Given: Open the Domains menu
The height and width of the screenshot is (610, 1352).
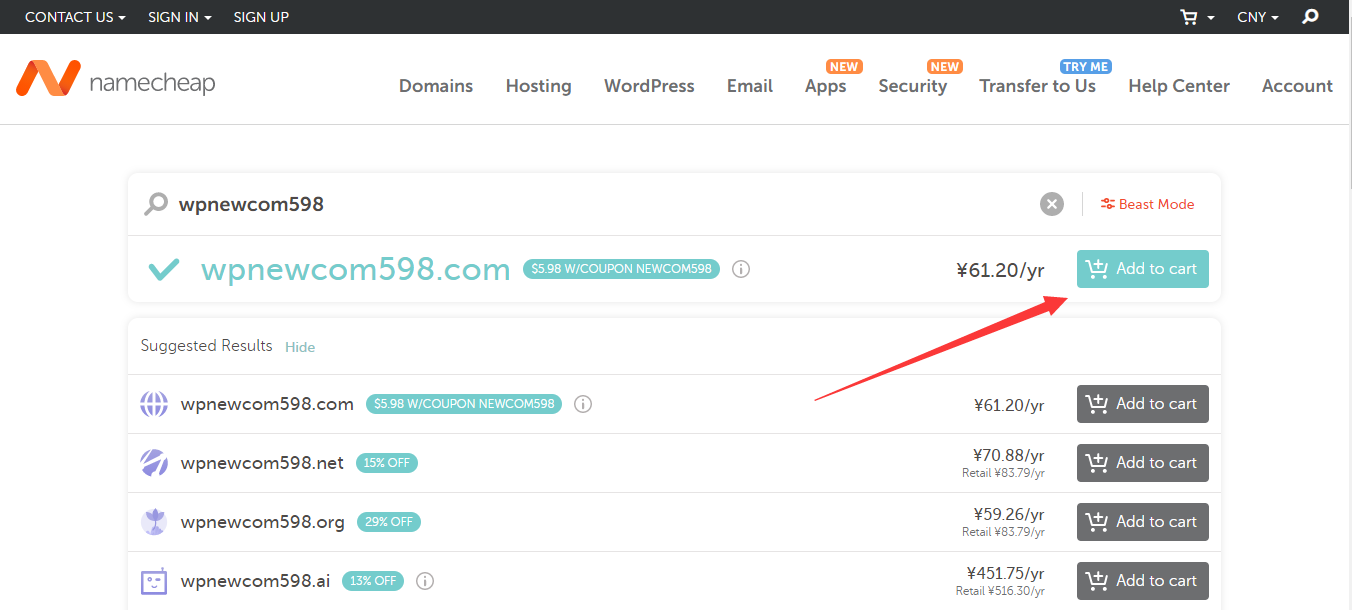Looking at the screenshot, I should point(435,86).
